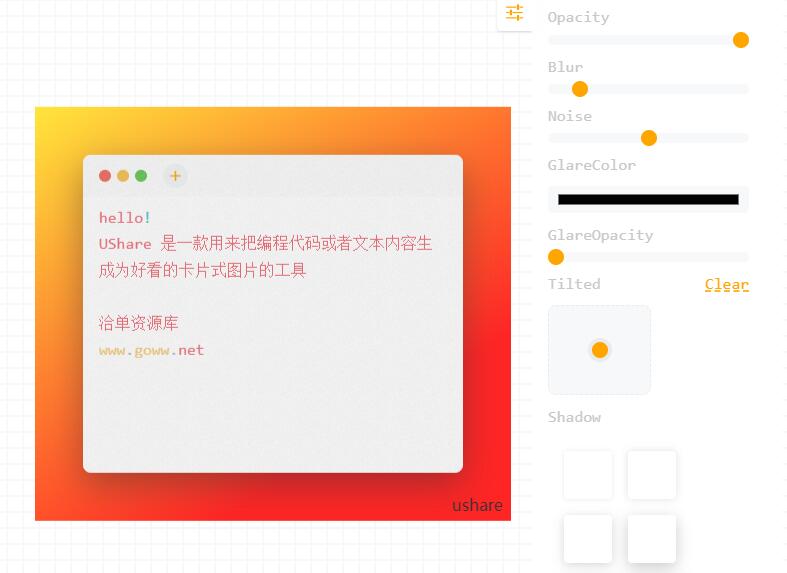Open the GlareColor black color picker

tap(648, 199)
